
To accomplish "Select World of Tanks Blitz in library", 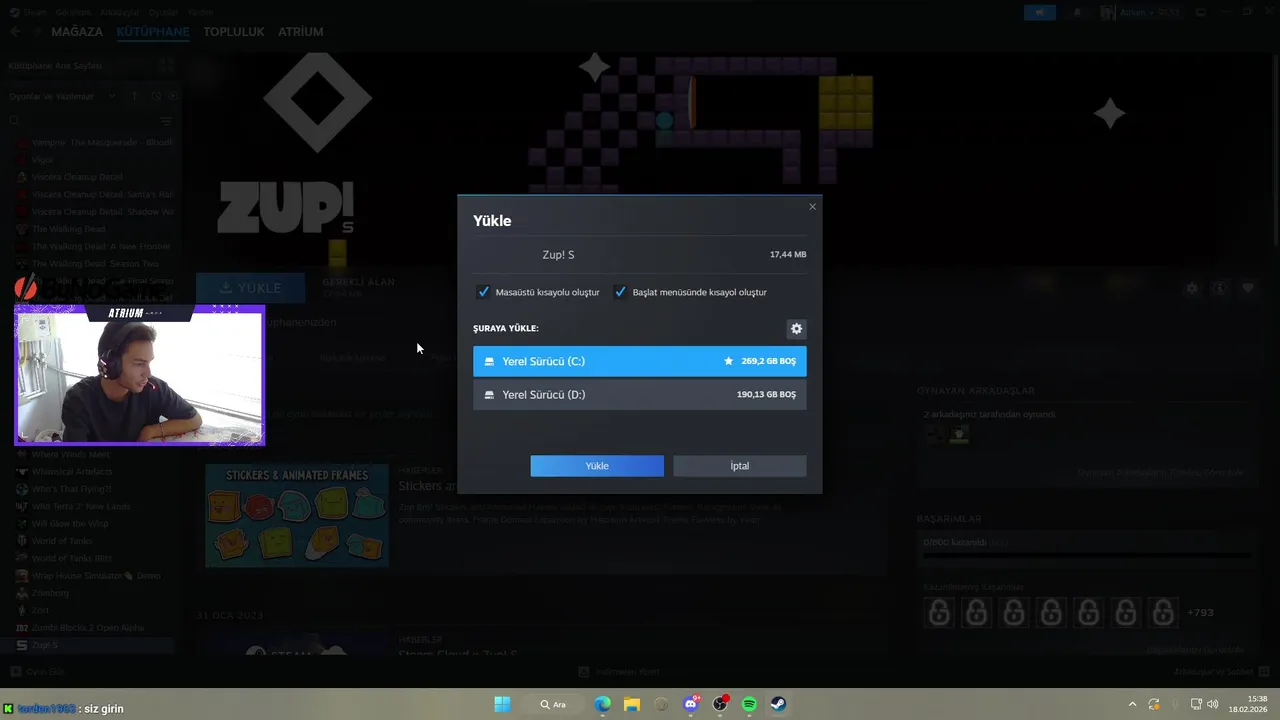I will pos(95,558).
